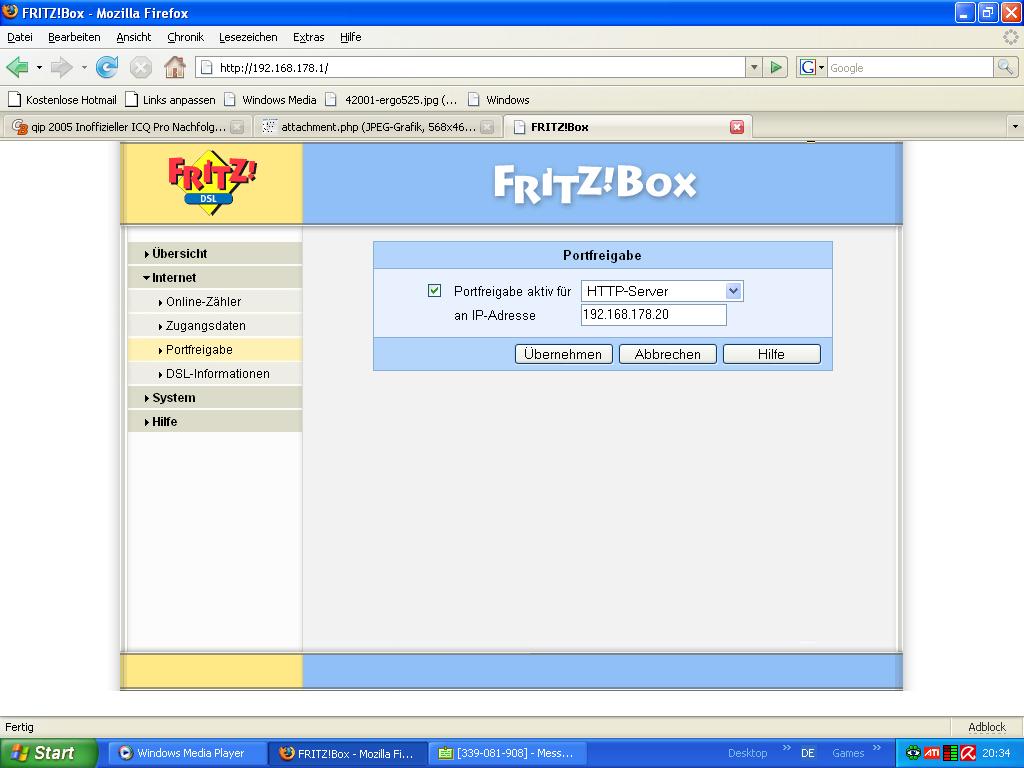Click the IP-Adresse input field
Screen dimensions: 1024x768
tap(654, 315)
